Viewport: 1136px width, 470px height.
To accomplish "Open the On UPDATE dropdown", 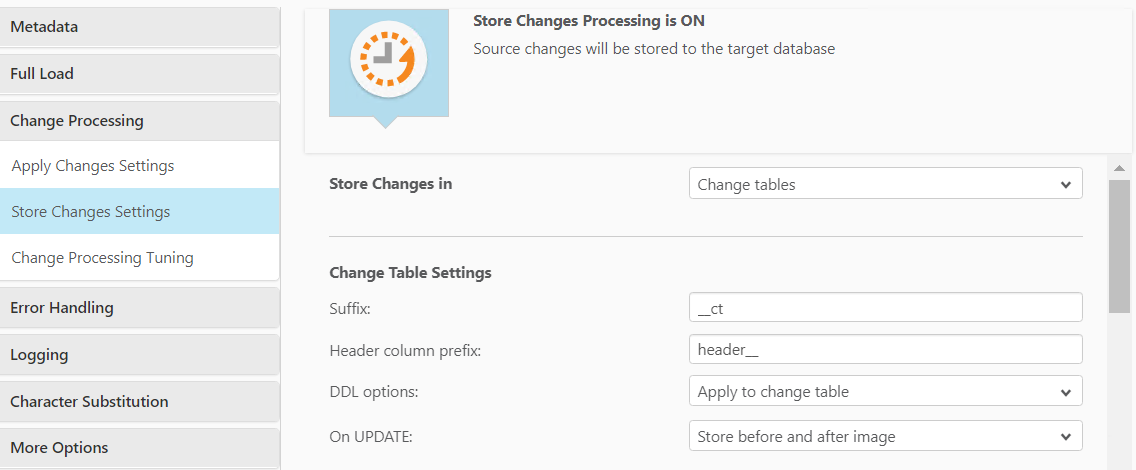I will 885,437.
